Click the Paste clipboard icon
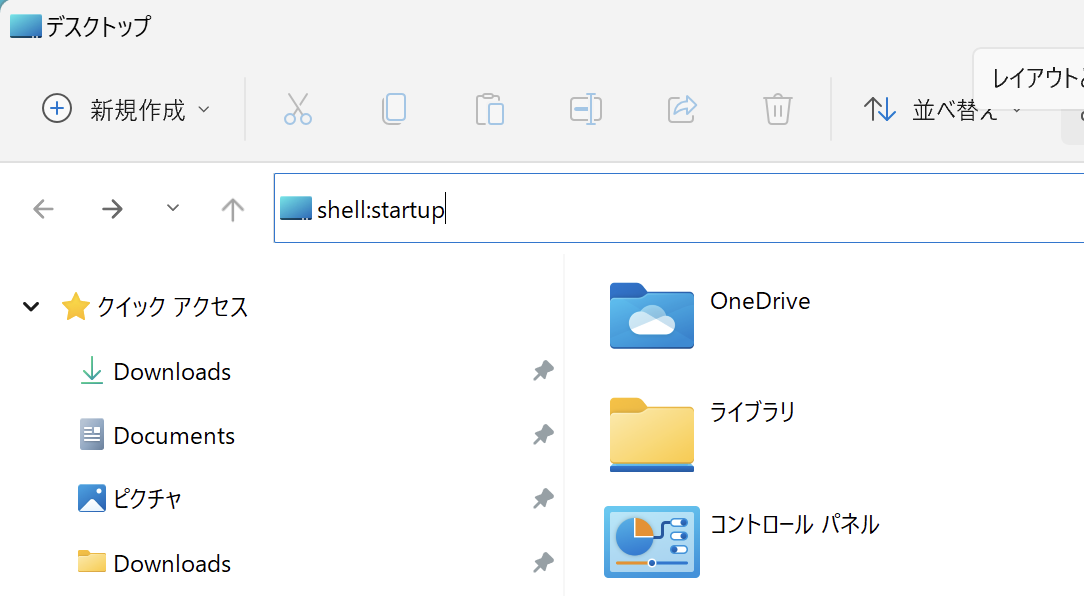The height and width of the screenshot is (596, 1084). click(489, 109)
